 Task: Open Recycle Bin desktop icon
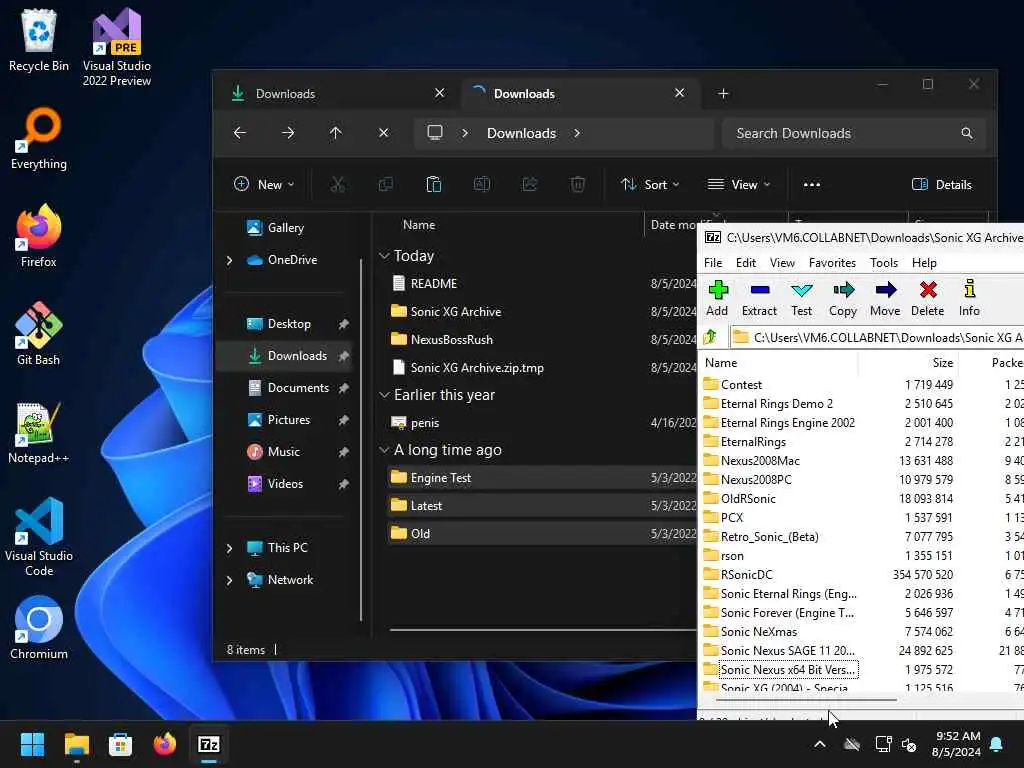[x=39, y=40]
